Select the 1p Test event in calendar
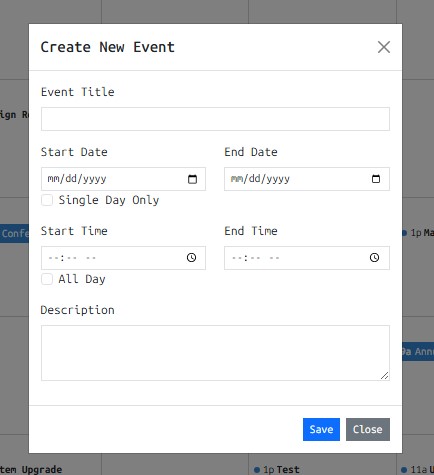 (277, 470)
